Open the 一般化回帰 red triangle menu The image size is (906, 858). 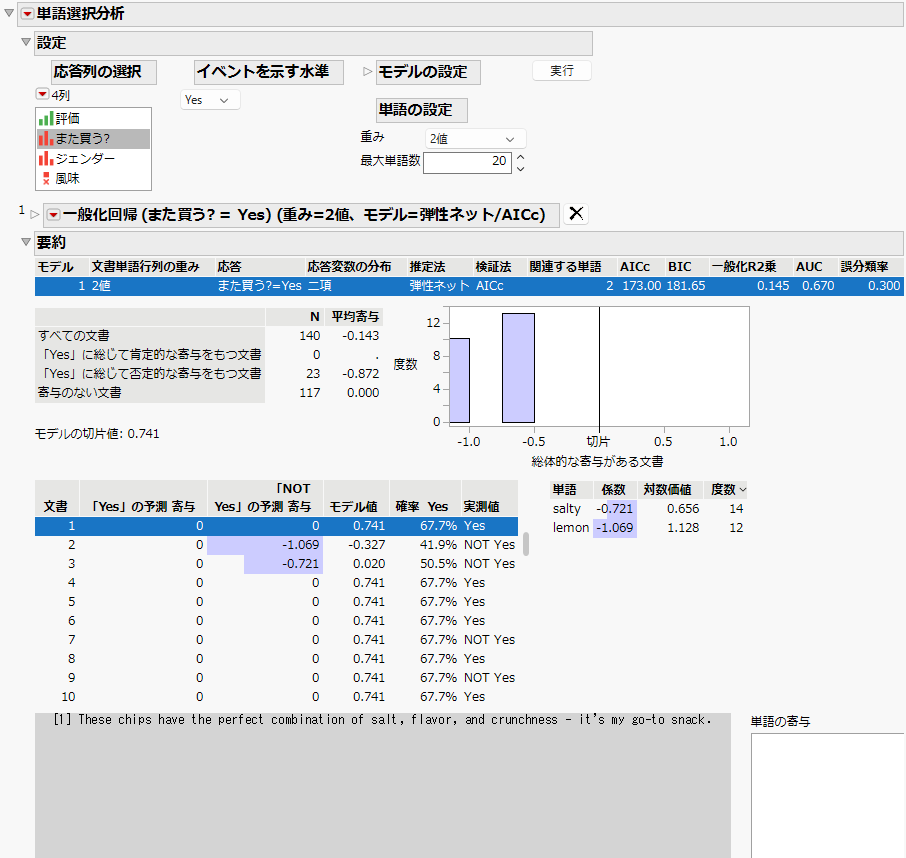tap(53, 215)
